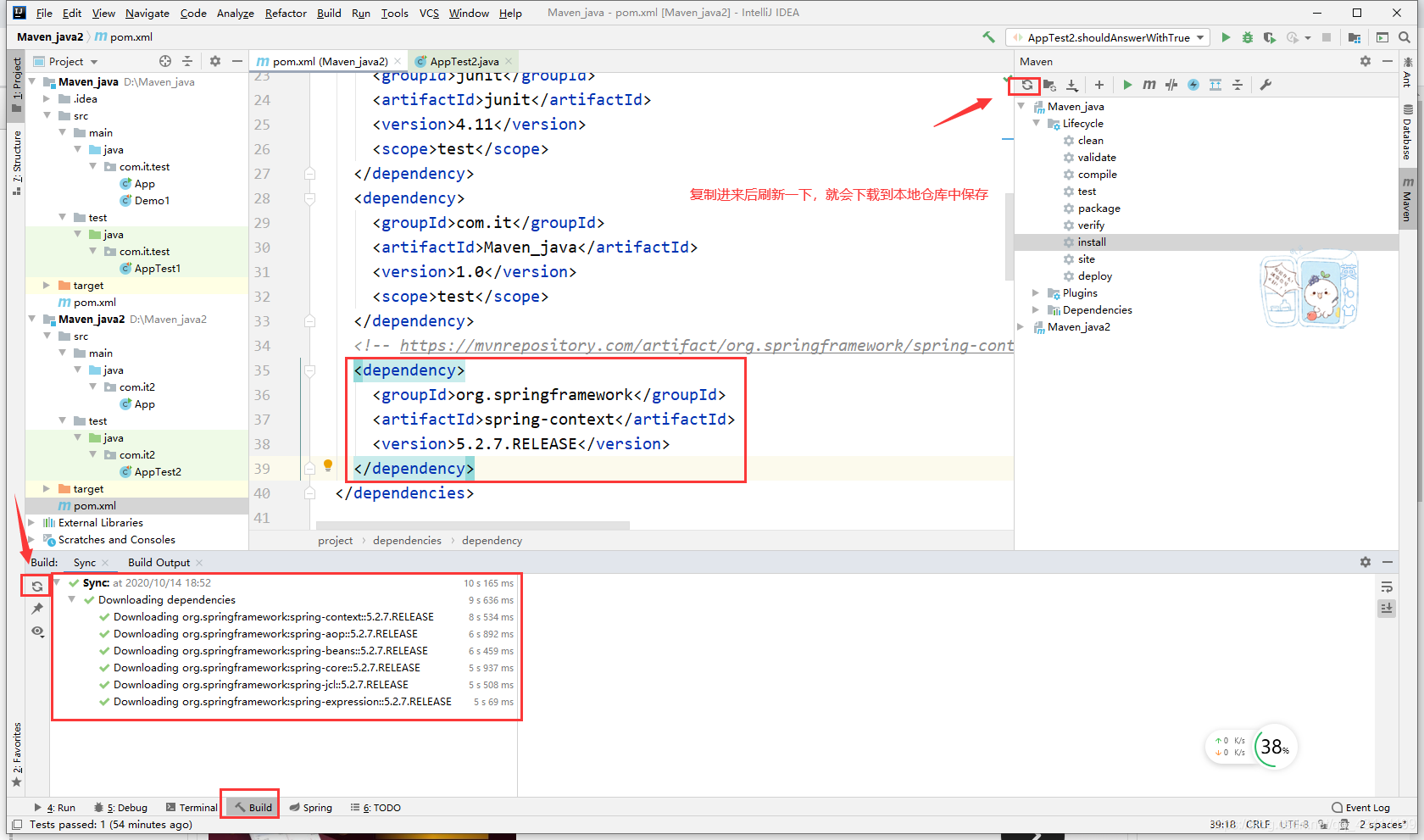Hide the Maven tool window

[x=1388, y=61]
